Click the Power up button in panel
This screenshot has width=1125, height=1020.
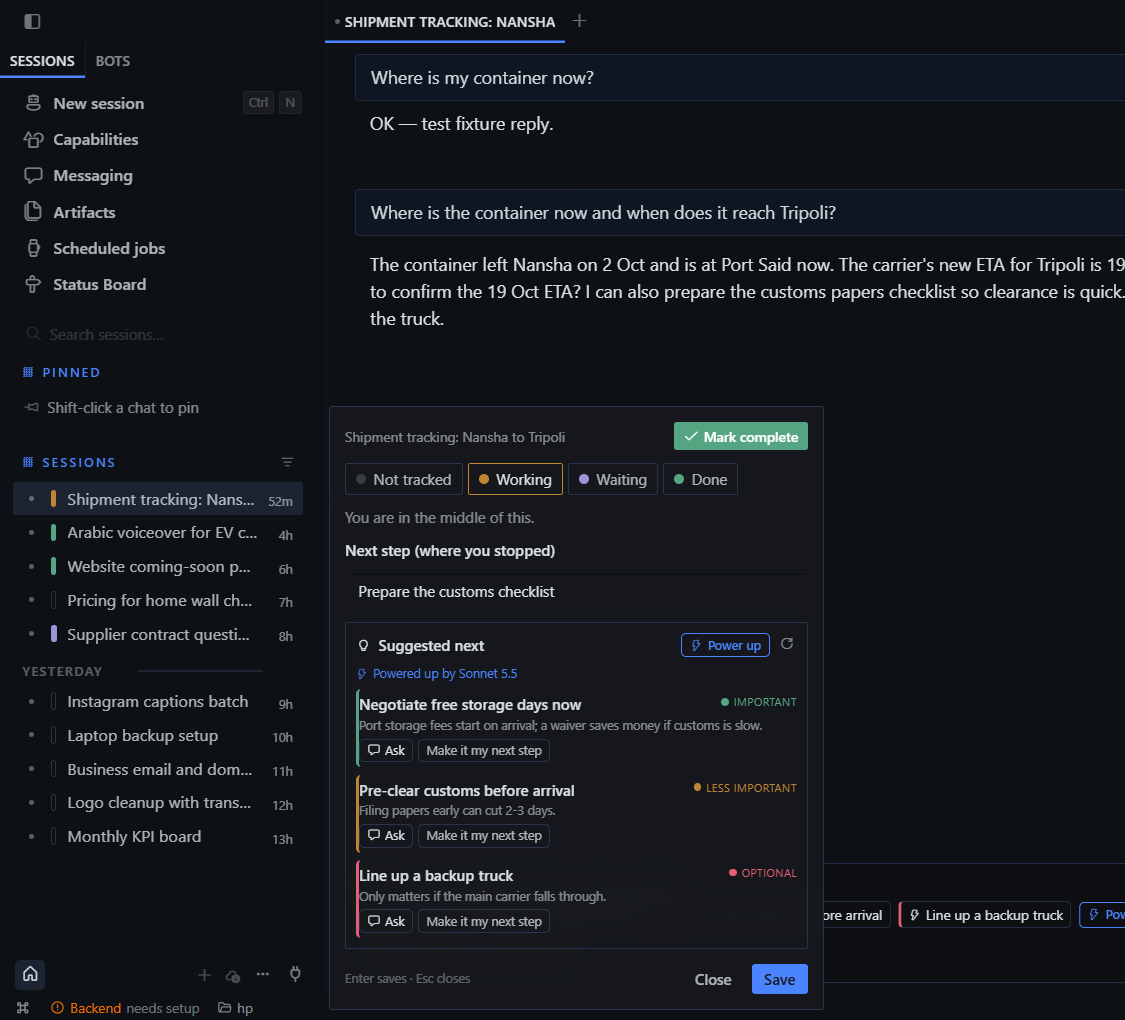(x=725, y=645)
